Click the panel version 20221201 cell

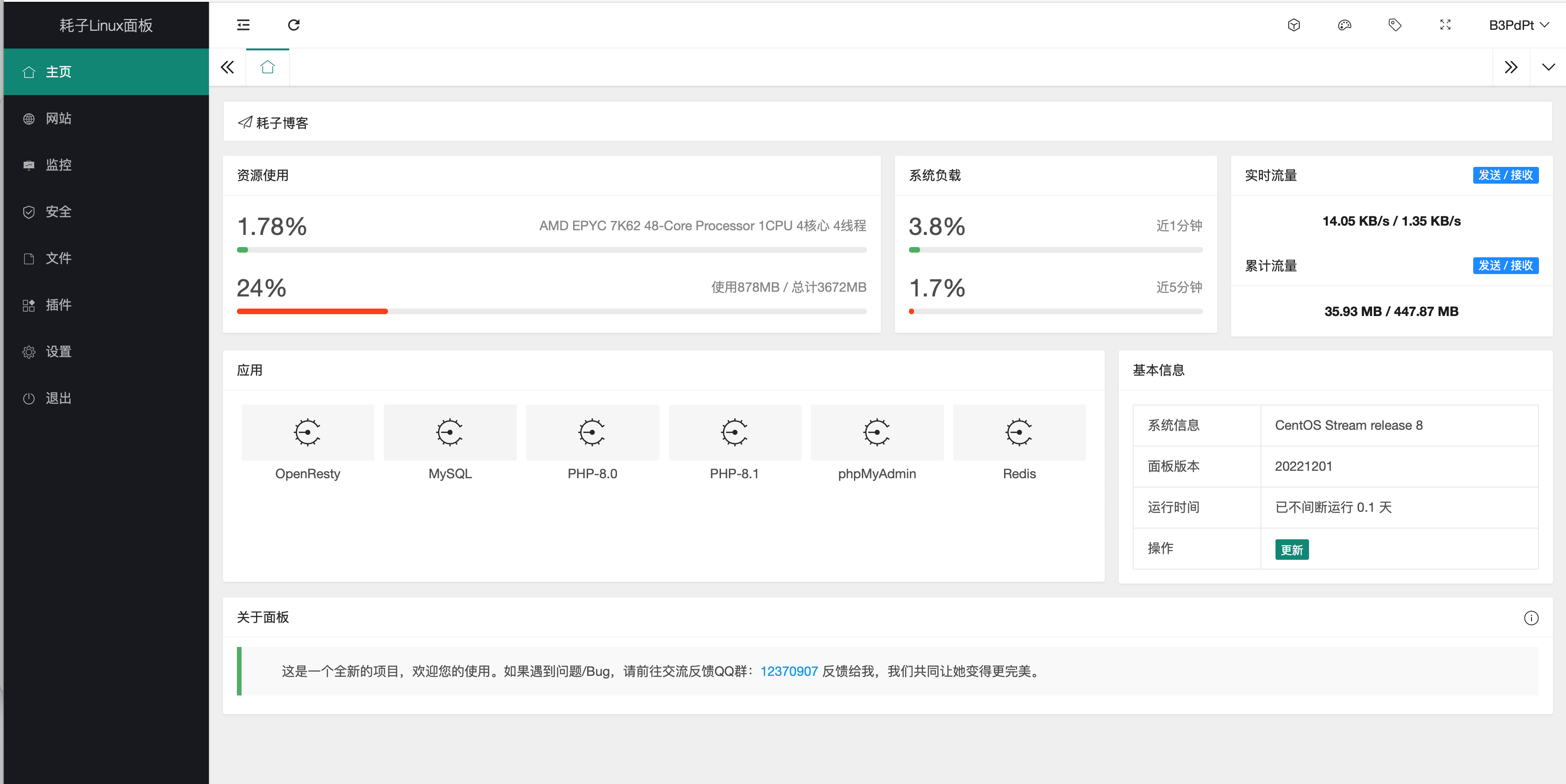(1400, 466)
